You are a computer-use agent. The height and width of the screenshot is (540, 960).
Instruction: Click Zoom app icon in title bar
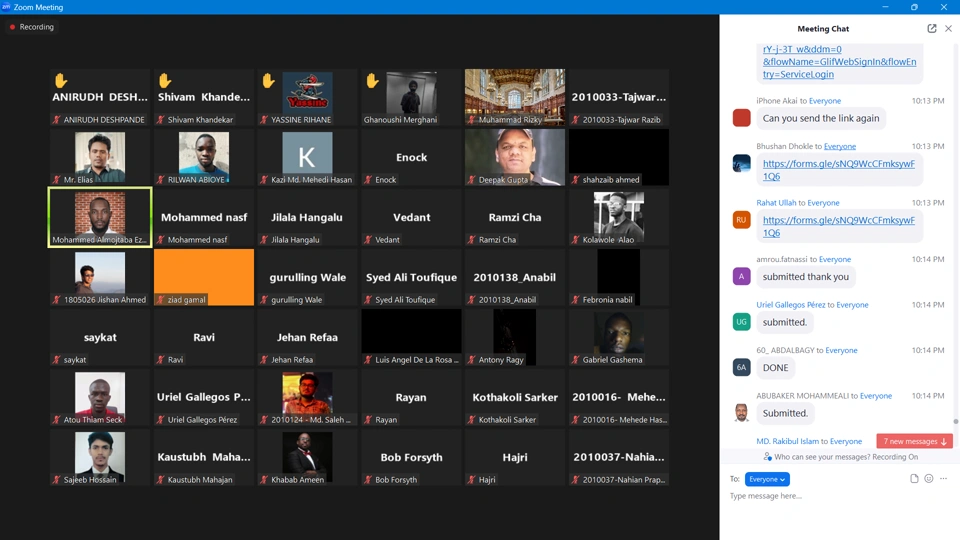[x=6, y=7]
